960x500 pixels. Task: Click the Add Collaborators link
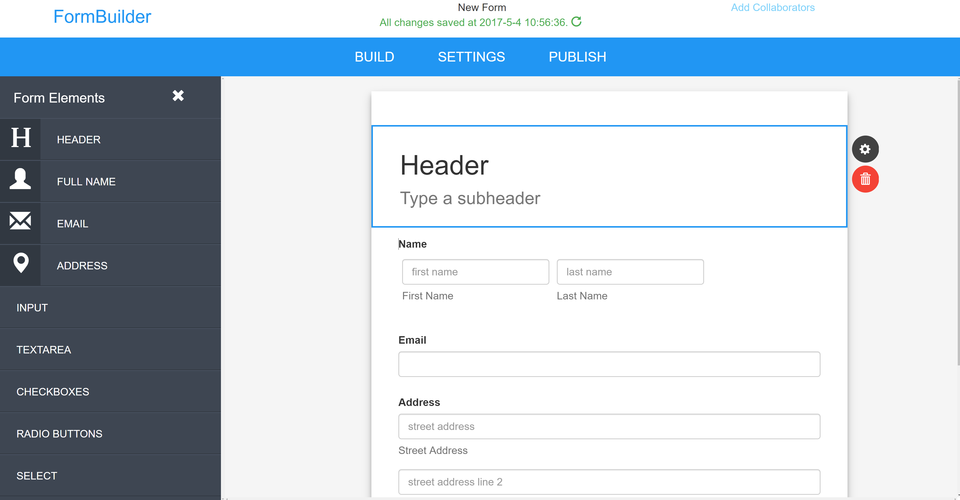click(x=772, y=8)
